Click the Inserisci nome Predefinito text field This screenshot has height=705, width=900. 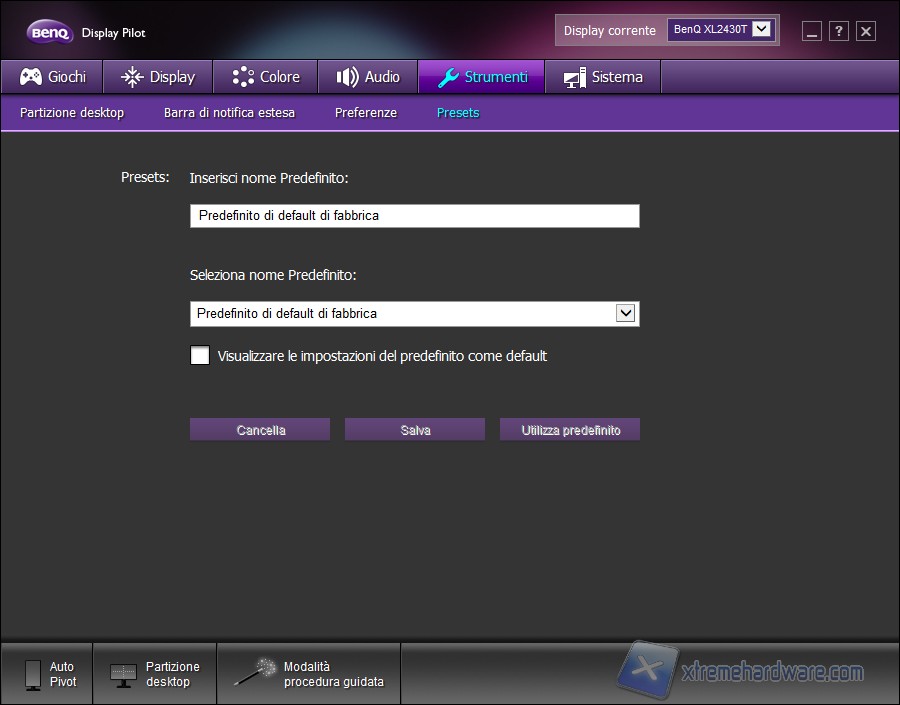[x=414, y=215]
